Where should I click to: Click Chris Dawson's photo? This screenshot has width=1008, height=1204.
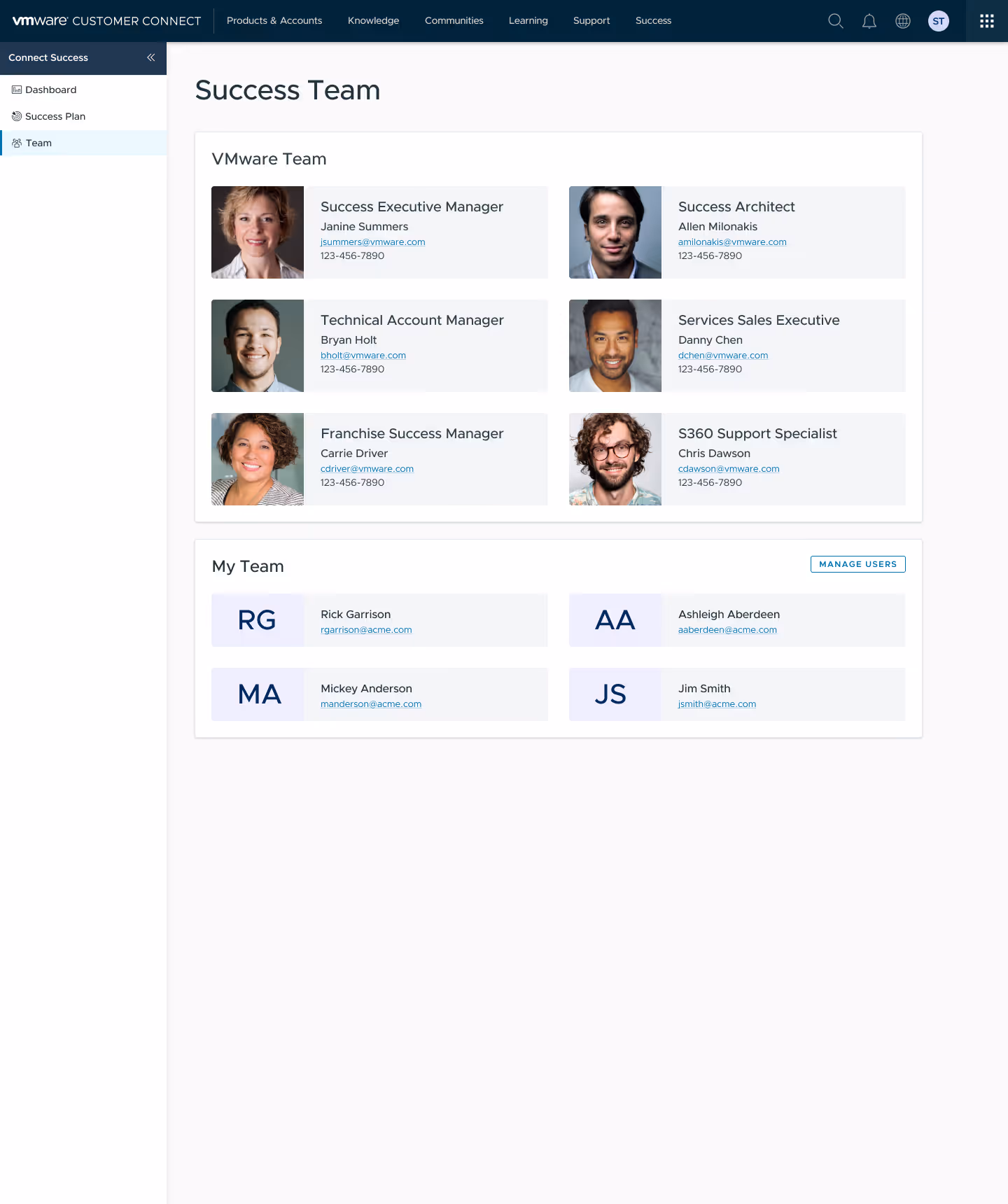click(x=615, y=459)
